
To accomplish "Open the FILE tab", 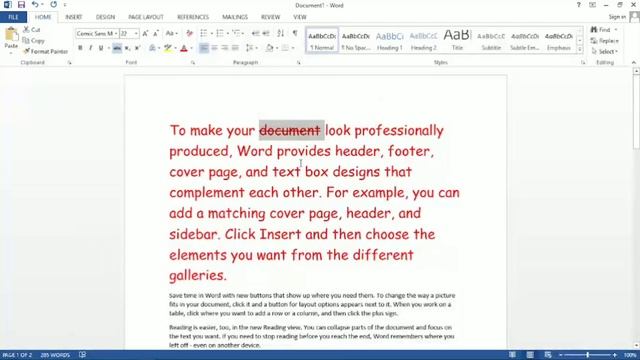I will 13,17.
